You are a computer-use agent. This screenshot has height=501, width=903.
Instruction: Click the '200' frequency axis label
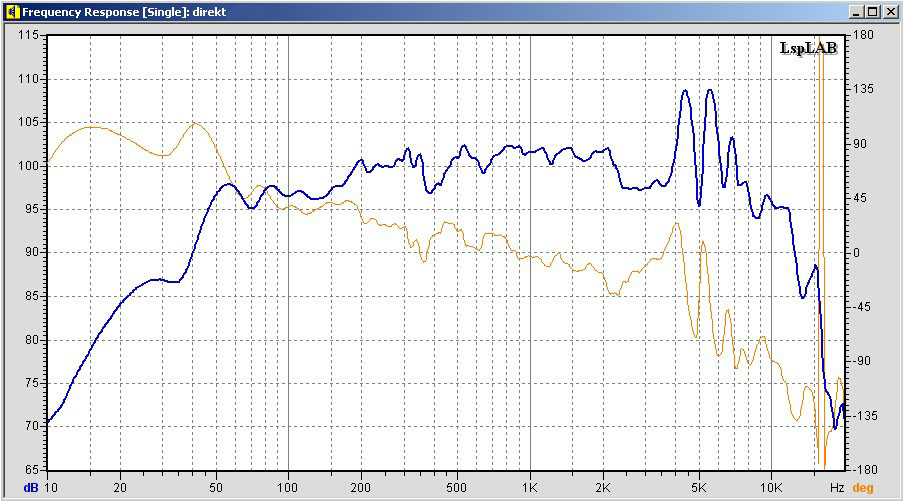pyautogui.click(x=361, y=488)
